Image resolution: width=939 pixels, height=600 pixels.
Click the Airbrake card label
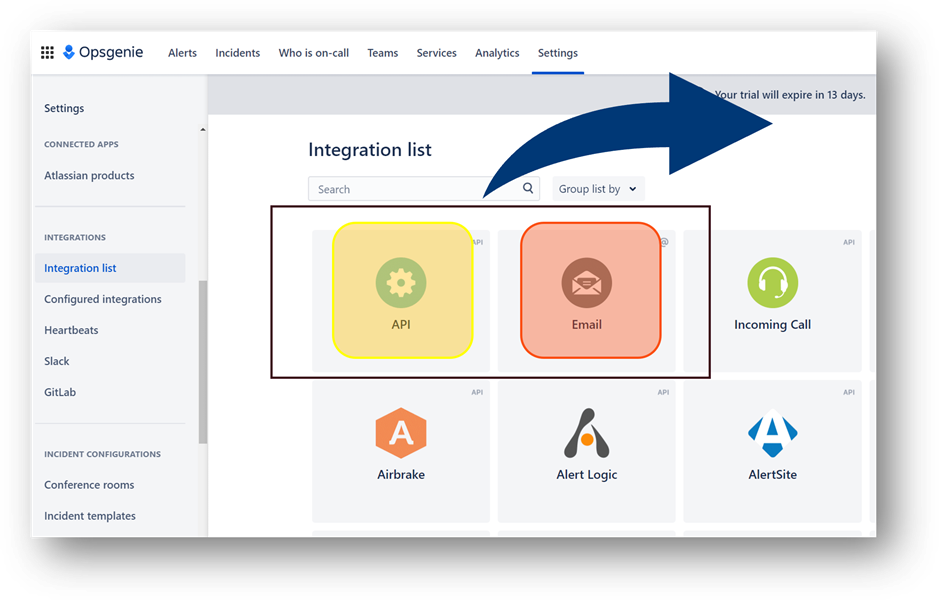coord(401,475)
